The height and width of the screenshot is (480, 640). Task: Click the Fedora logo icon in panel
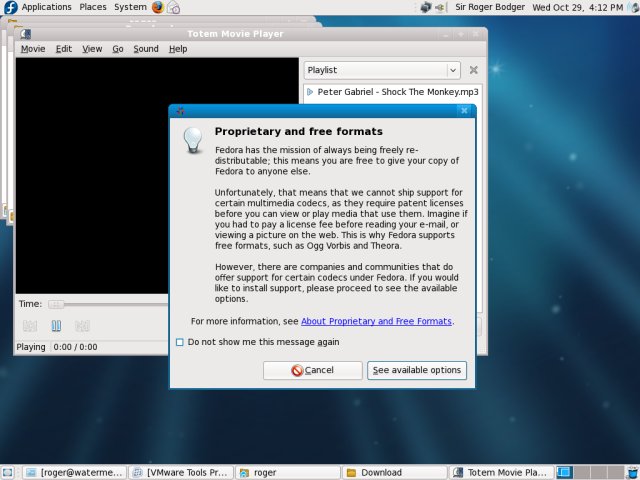(x=11, y=7)
